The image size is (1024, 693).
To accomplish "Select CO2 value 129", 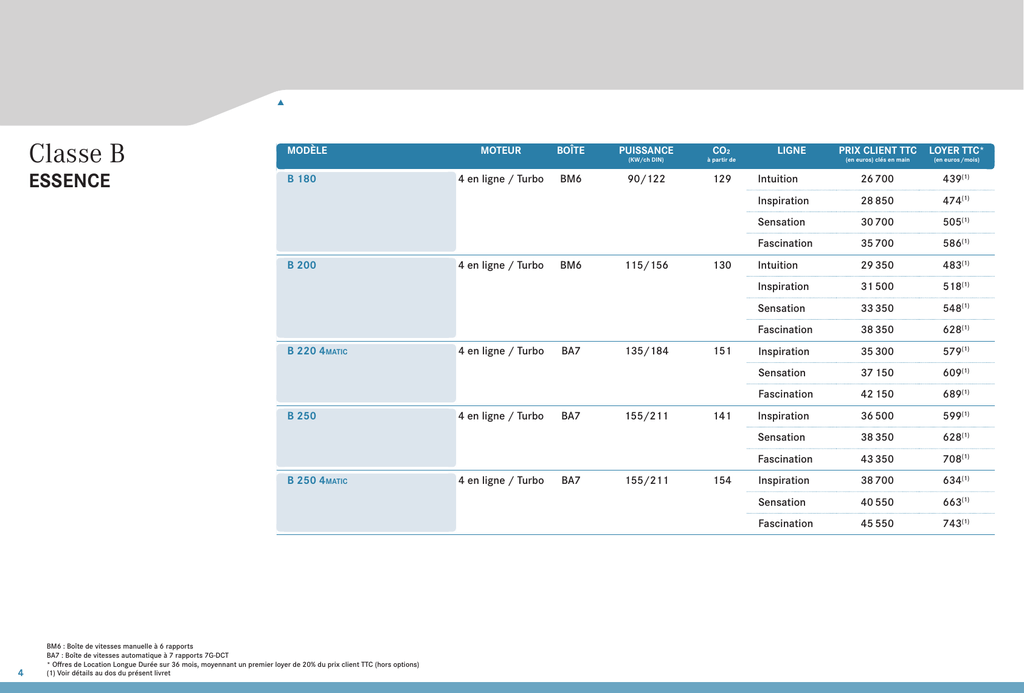I will tap(722, 179).
